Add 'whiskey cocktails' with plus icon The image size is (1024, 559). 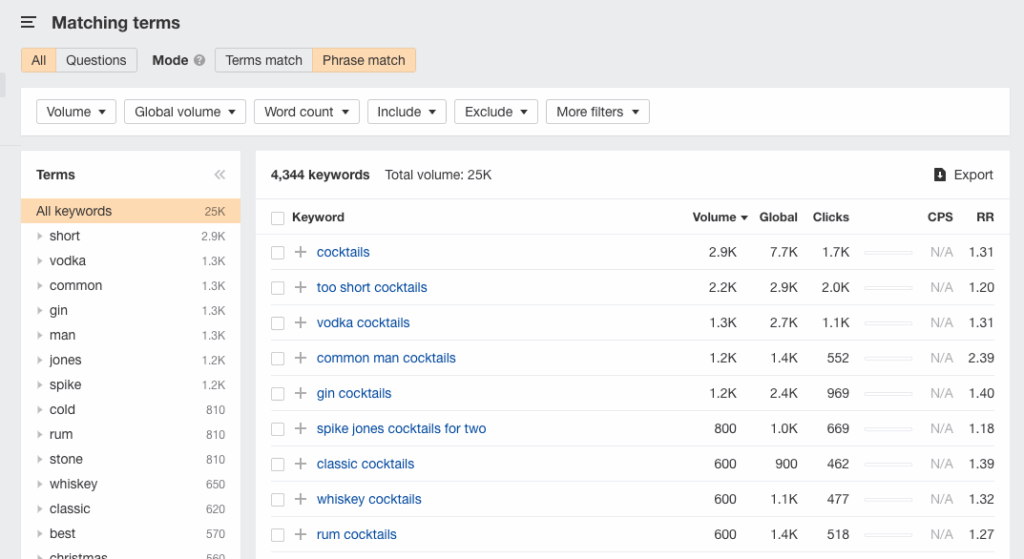pos(300,499)
